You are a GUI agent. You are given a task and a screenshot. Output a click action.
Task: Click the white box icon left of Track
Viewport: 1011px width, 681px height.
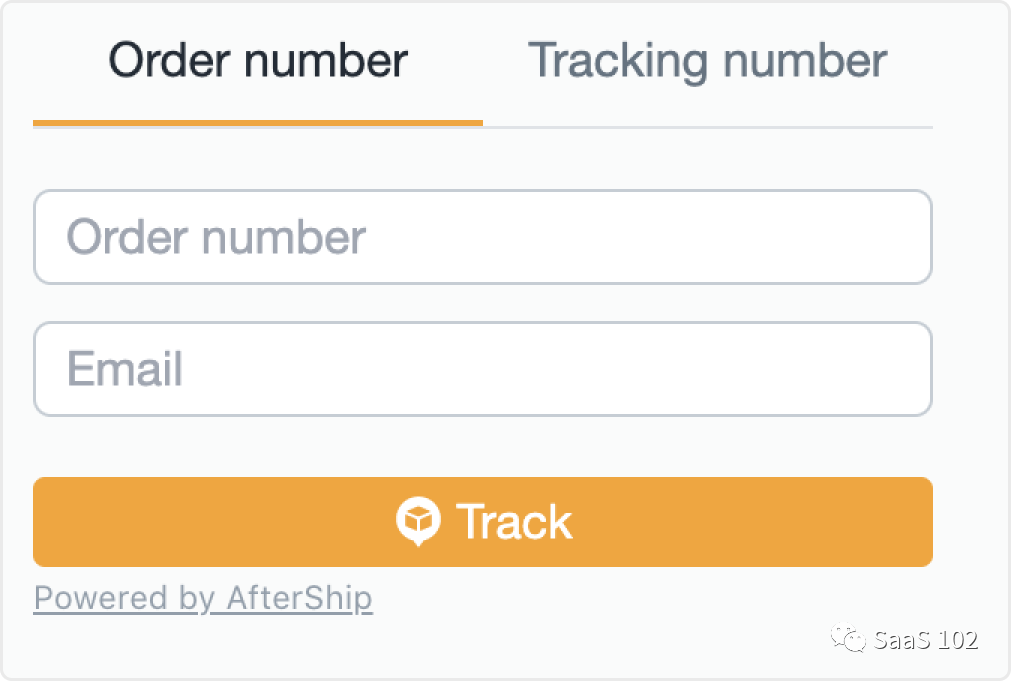[x=418, y=521]
